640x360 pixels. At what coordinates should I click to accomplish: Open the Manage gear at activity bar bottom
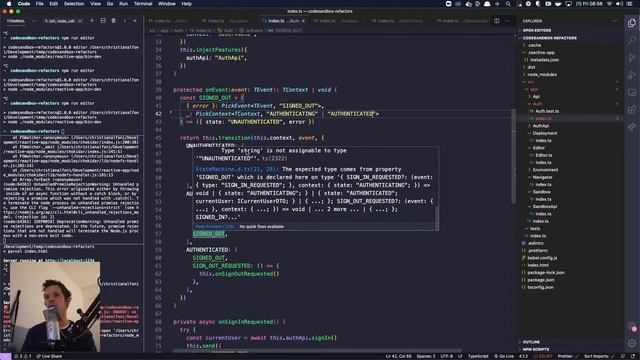coord(632,343)
